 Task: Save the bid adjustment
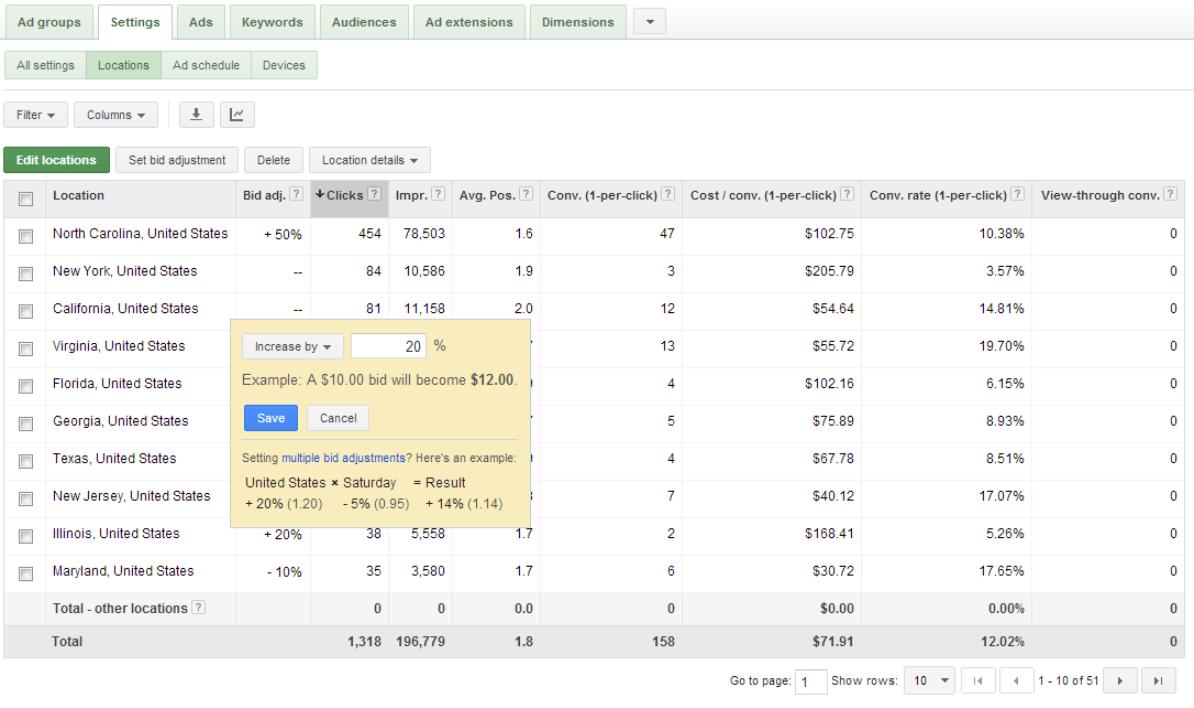click(x=270, y=418)
